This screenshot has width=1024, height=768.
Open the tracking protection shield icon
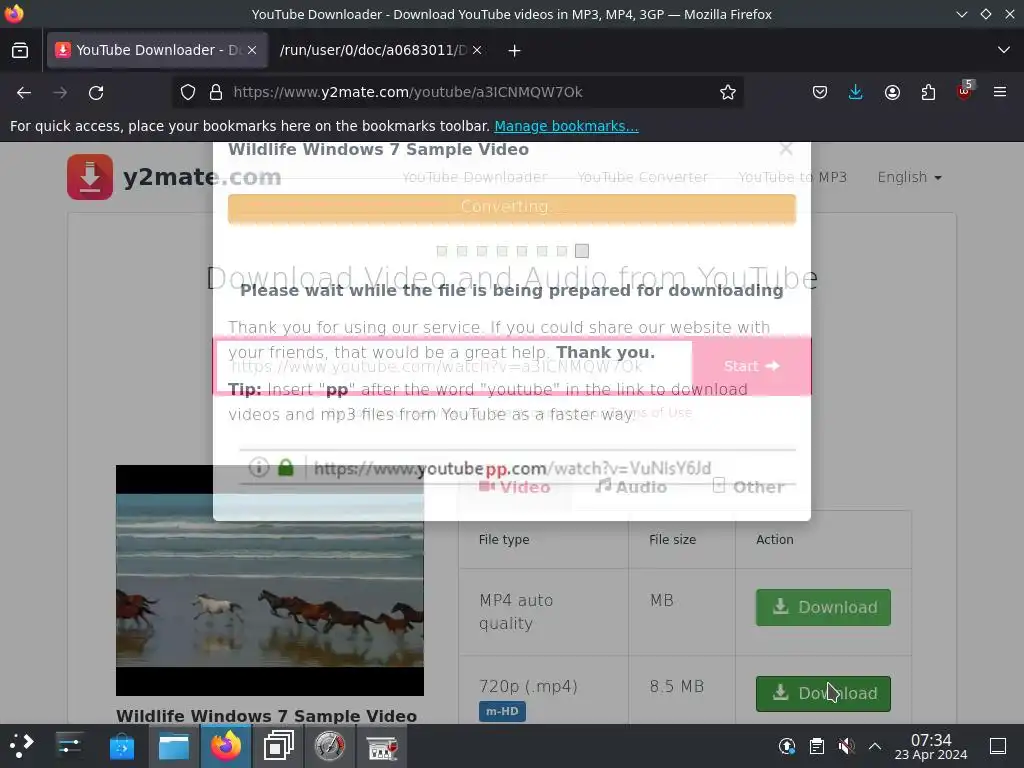tap(187, 92)
